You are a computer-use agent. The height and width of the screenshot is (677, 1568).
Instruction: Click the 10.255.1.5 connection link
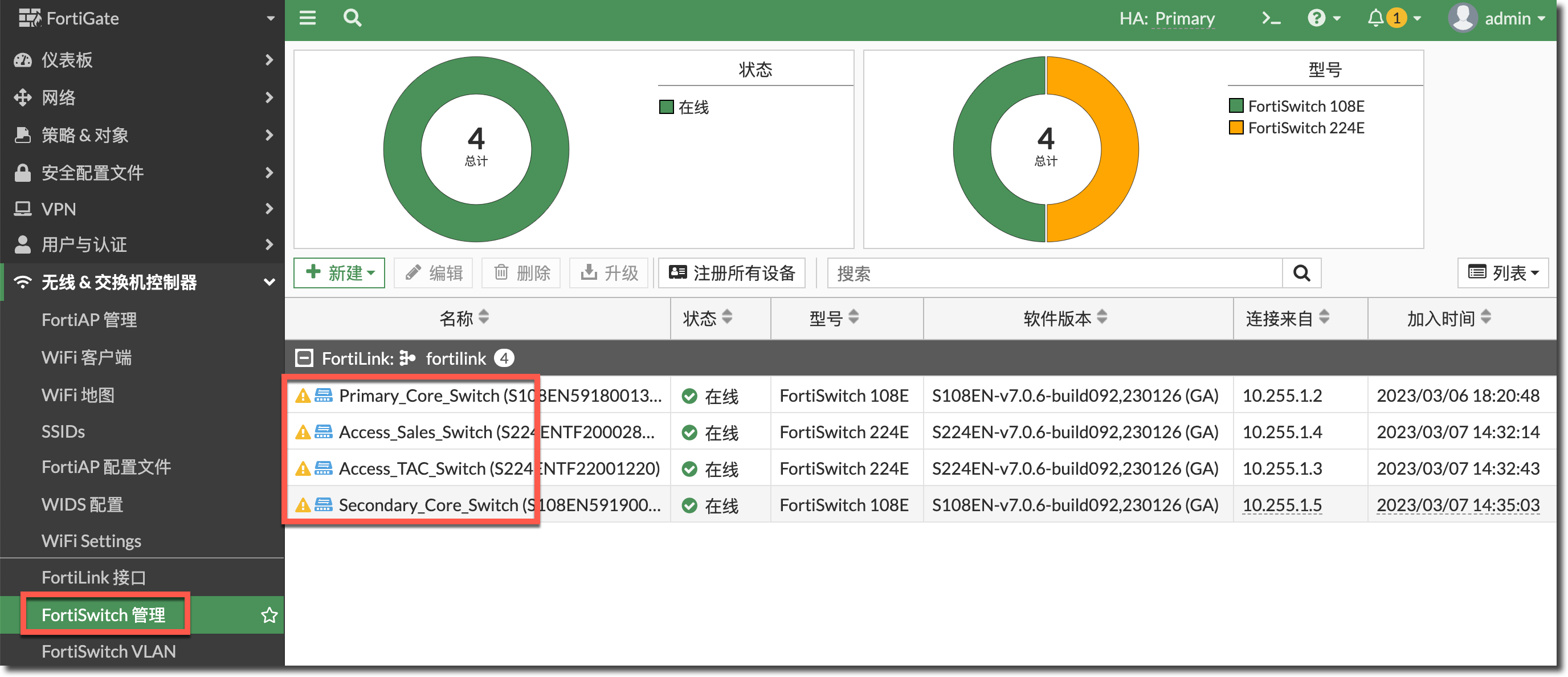pos(1282,505)
